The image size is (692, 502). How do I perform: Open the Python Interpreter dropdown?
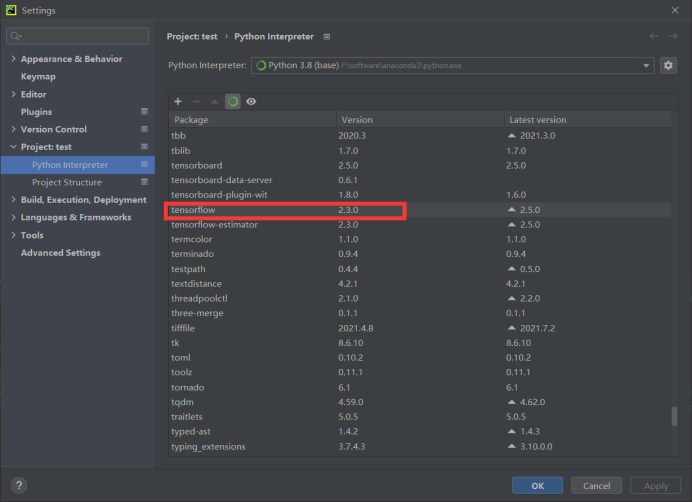452,65
